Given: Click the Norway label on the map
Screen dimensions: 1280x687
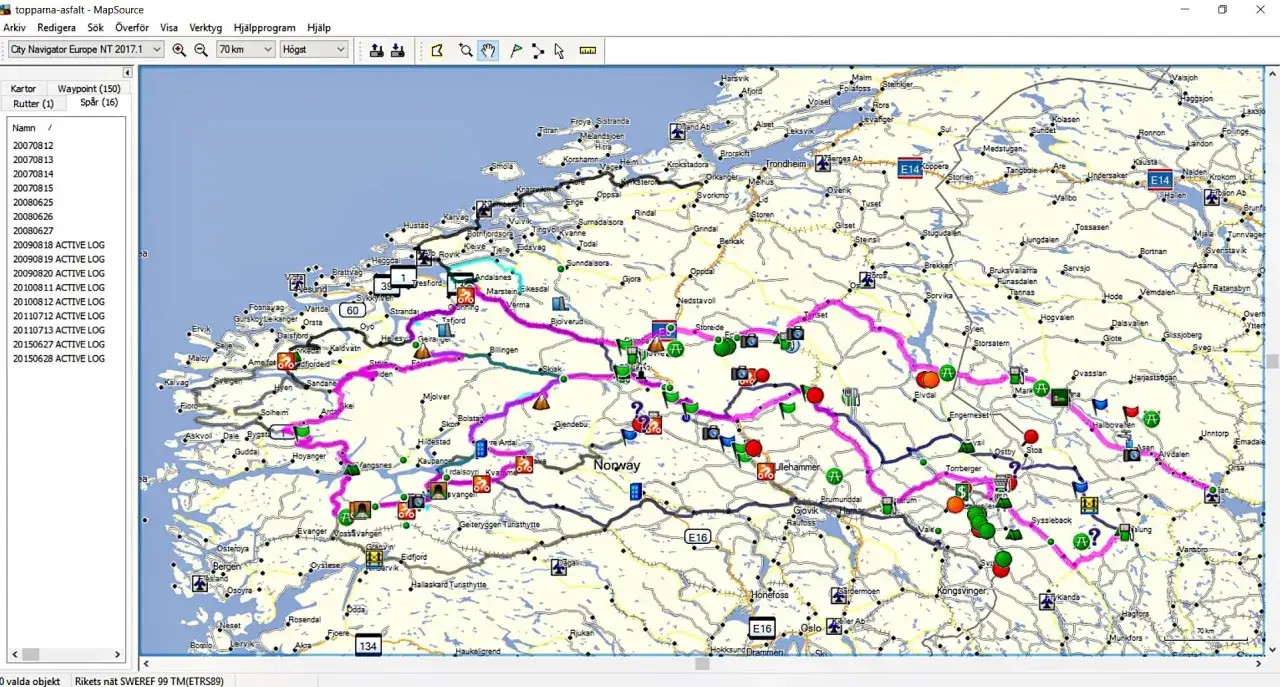Looking at the screenshot, I should [x=616, y=466].
